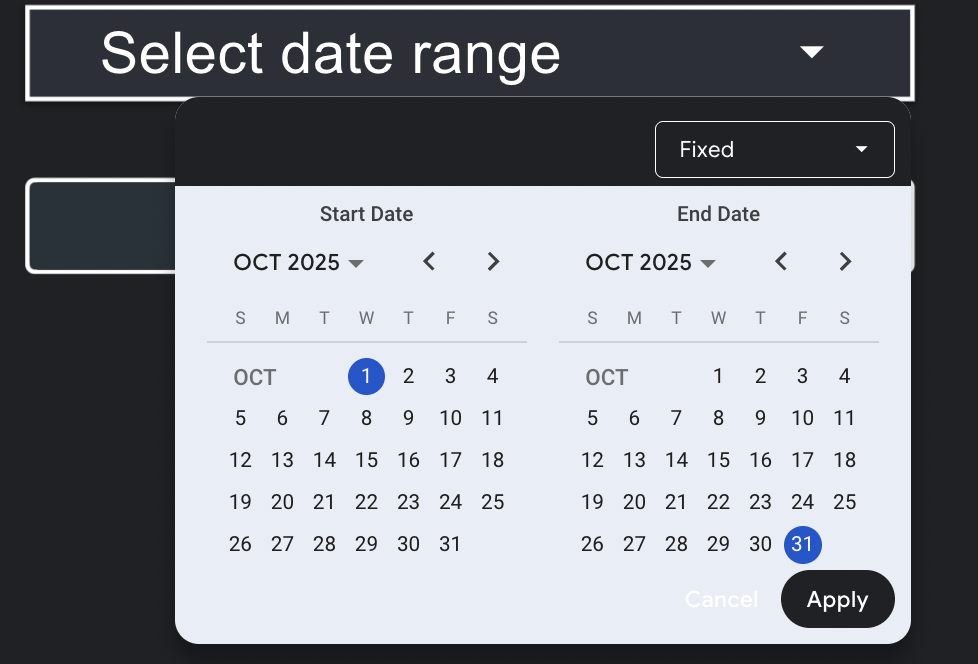
Task: Click the Cancel button
Action: (721, 599)
